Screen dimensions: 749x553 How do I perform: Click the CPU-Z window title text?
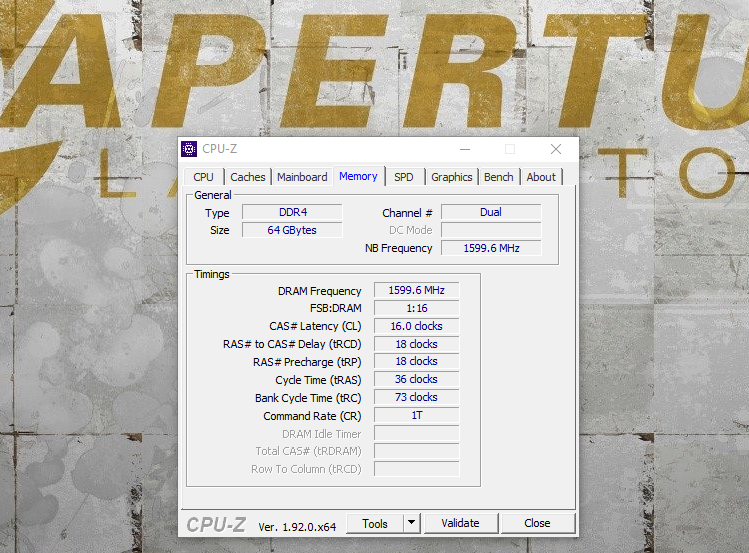click(220, 149)
